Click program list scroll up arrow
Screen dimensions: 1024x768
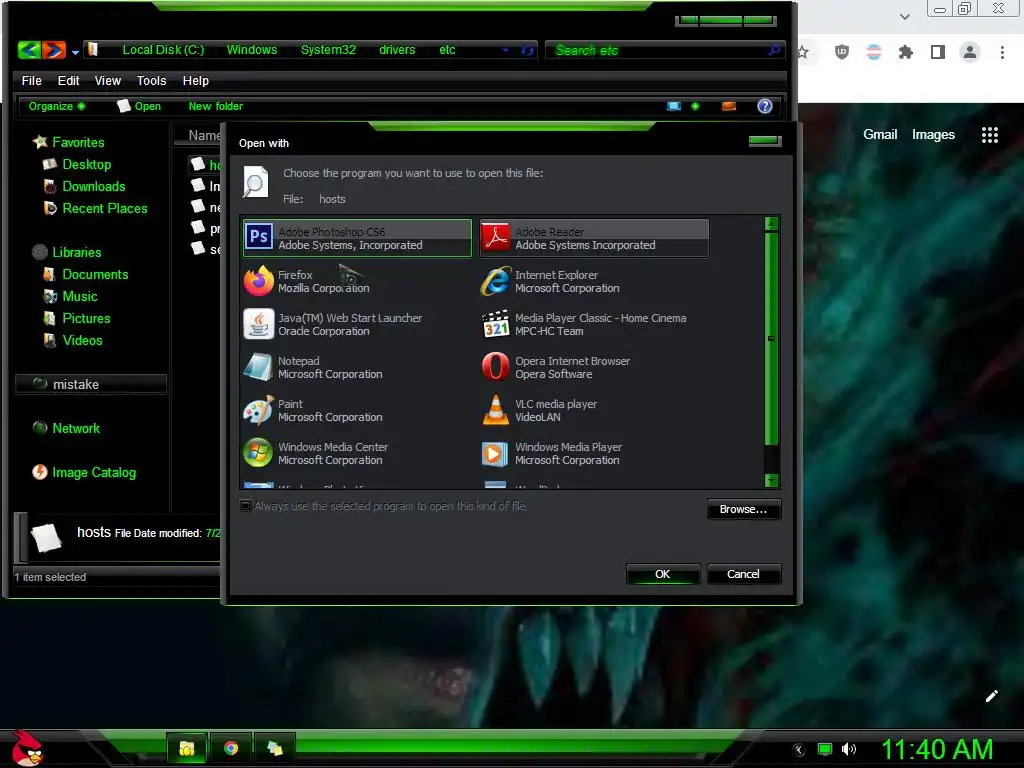click(x=771, y=224)
